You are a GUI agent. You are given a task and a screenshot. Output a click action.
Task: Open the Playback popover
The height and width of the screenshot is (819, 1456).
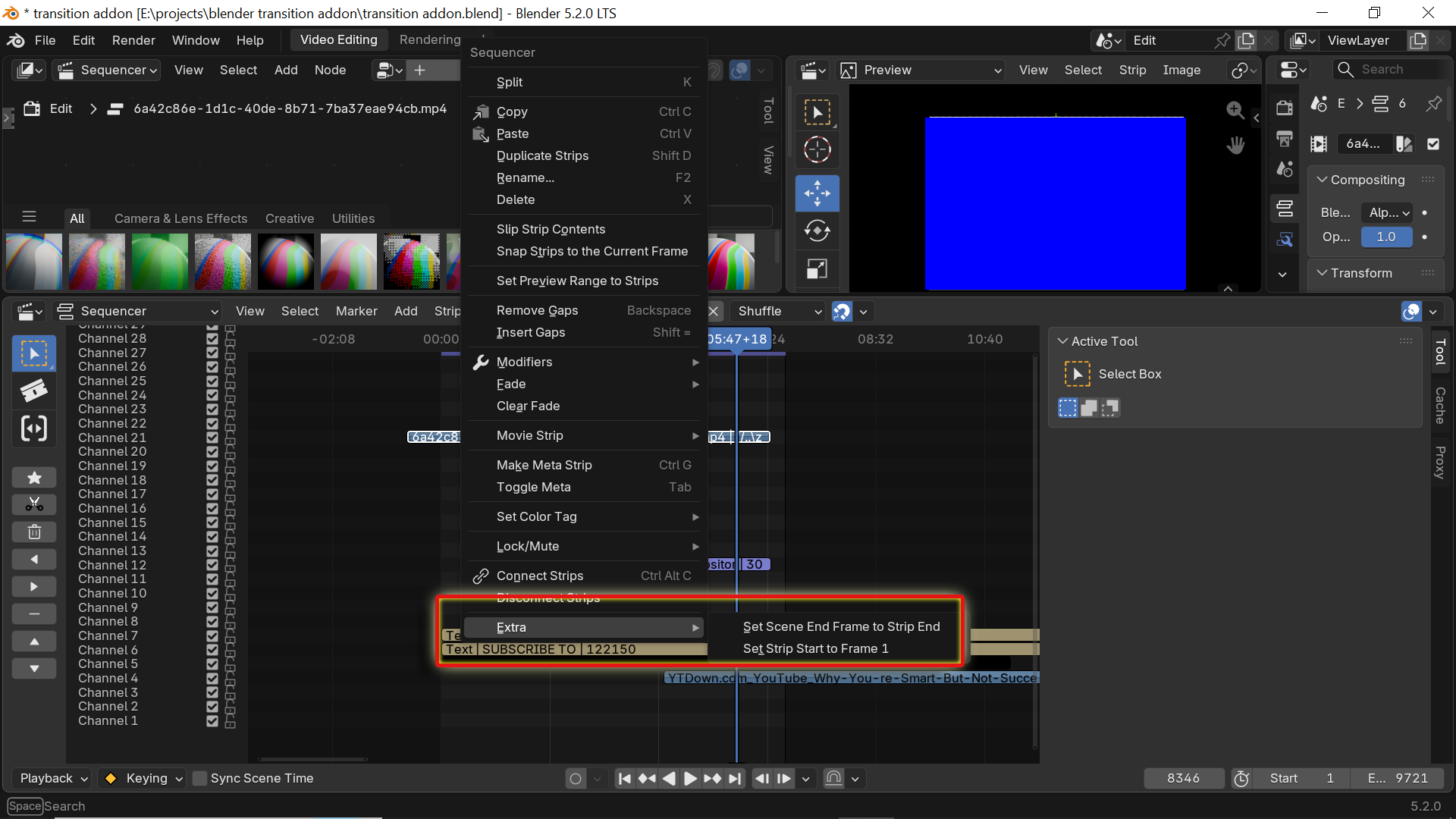click(53, 778)
